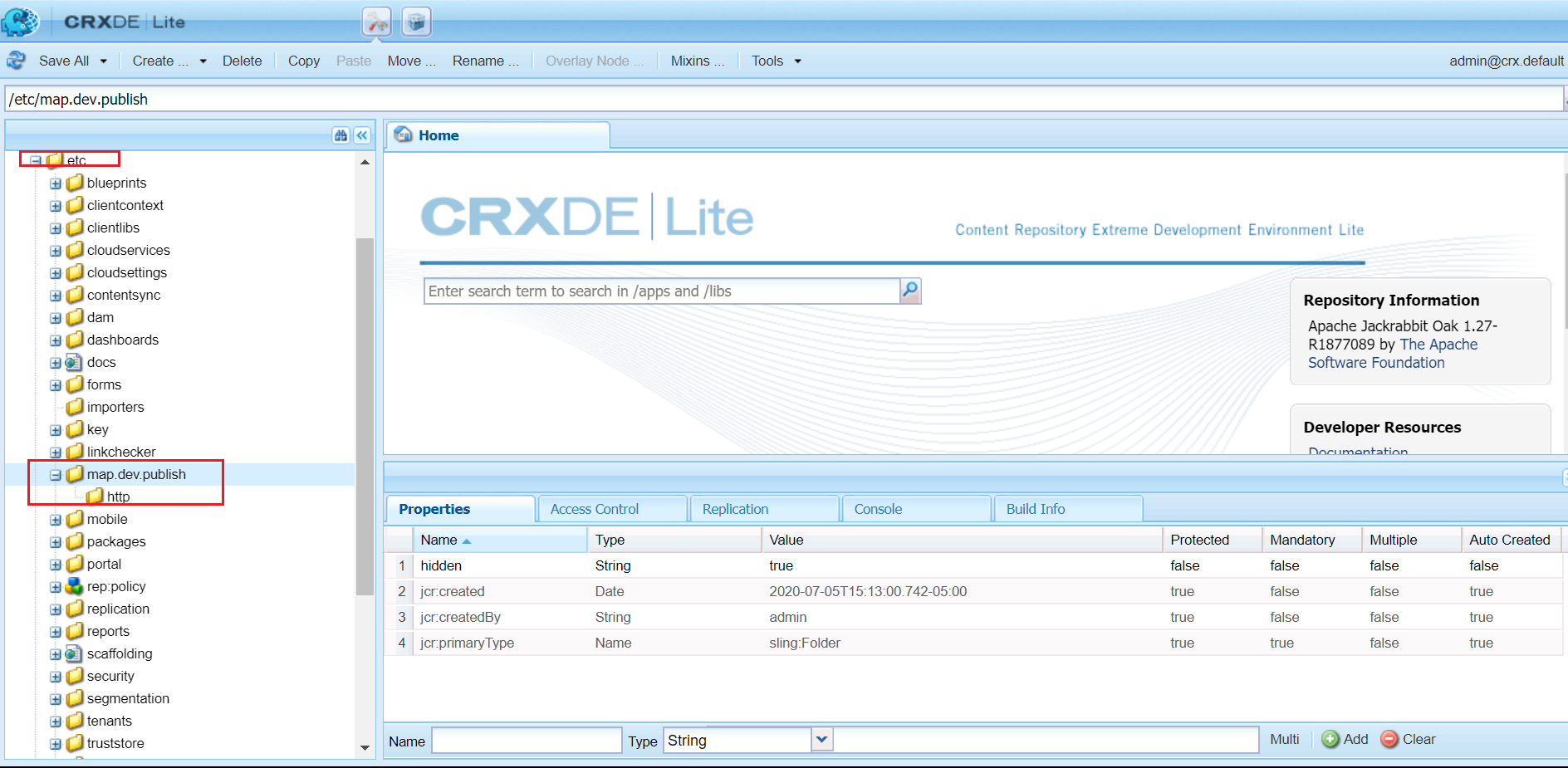Click the Copy toolbar button
The width and height of the screenshot is (1568, 768).
pyautogui.click(x=304, y=61)
